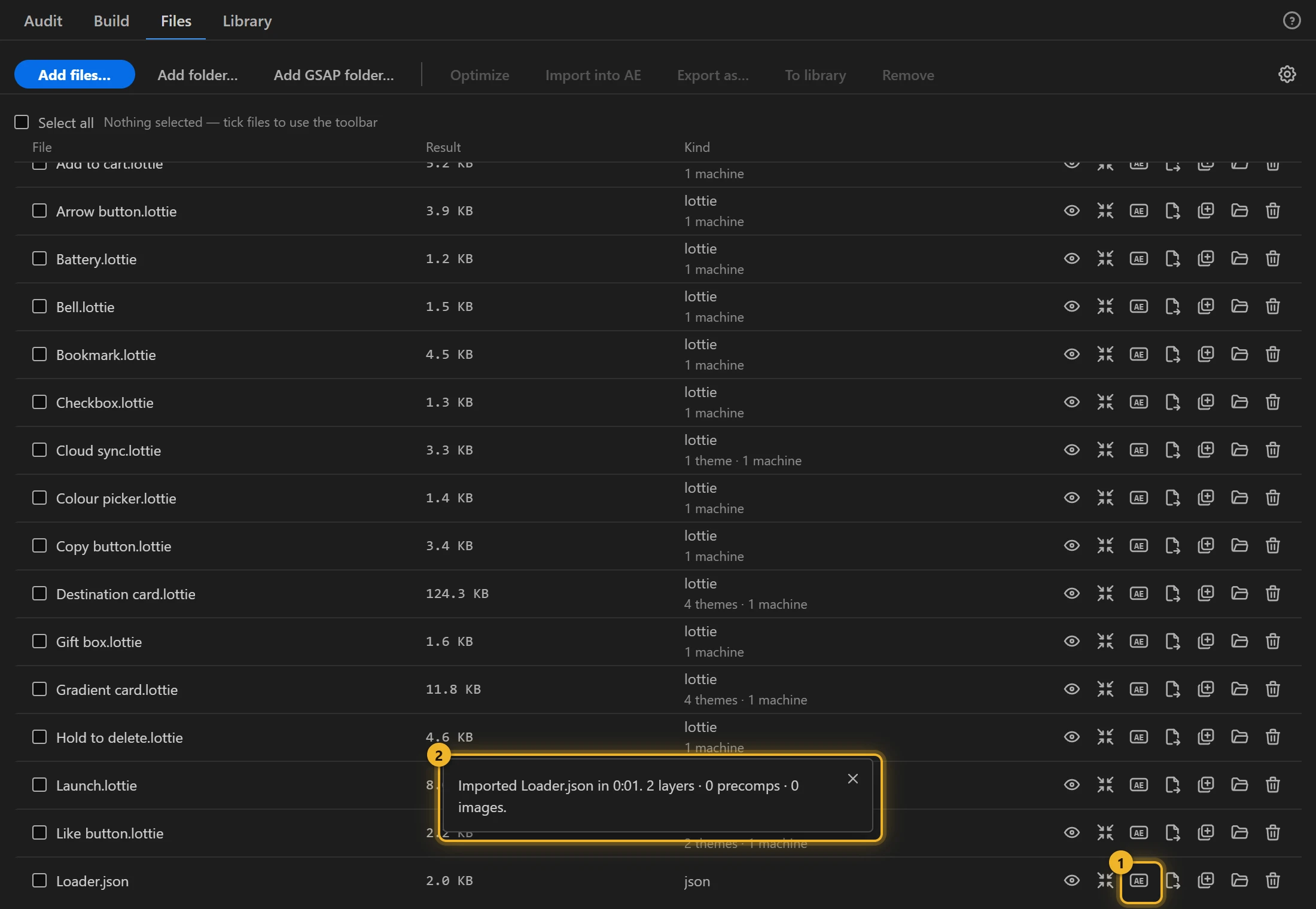Optimize Bell.lottie using its compress icon
Screen dimensions: 1316x909
(x=1105, y=306)
